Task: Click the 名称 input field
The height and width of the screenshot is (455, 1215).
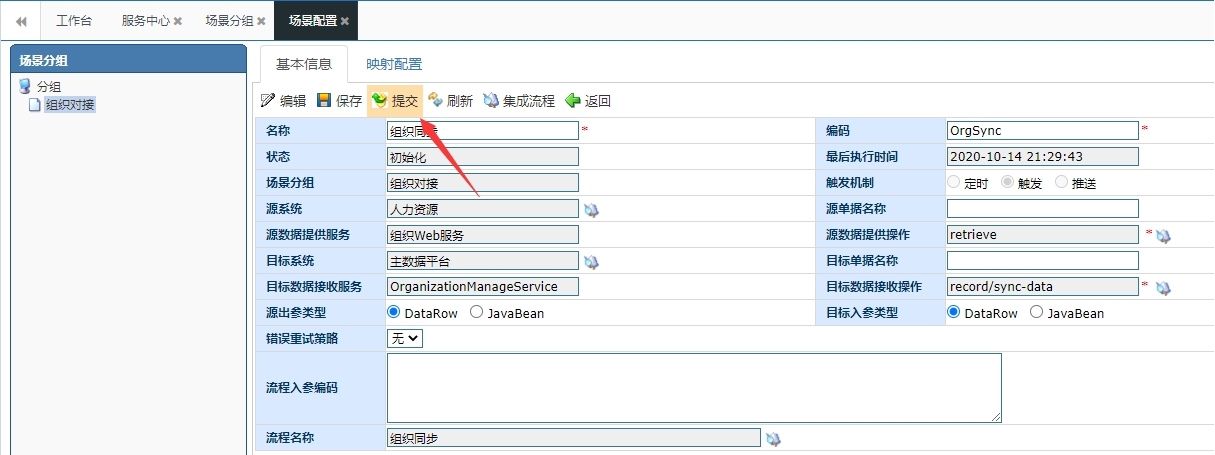Action: coord(483,130)
